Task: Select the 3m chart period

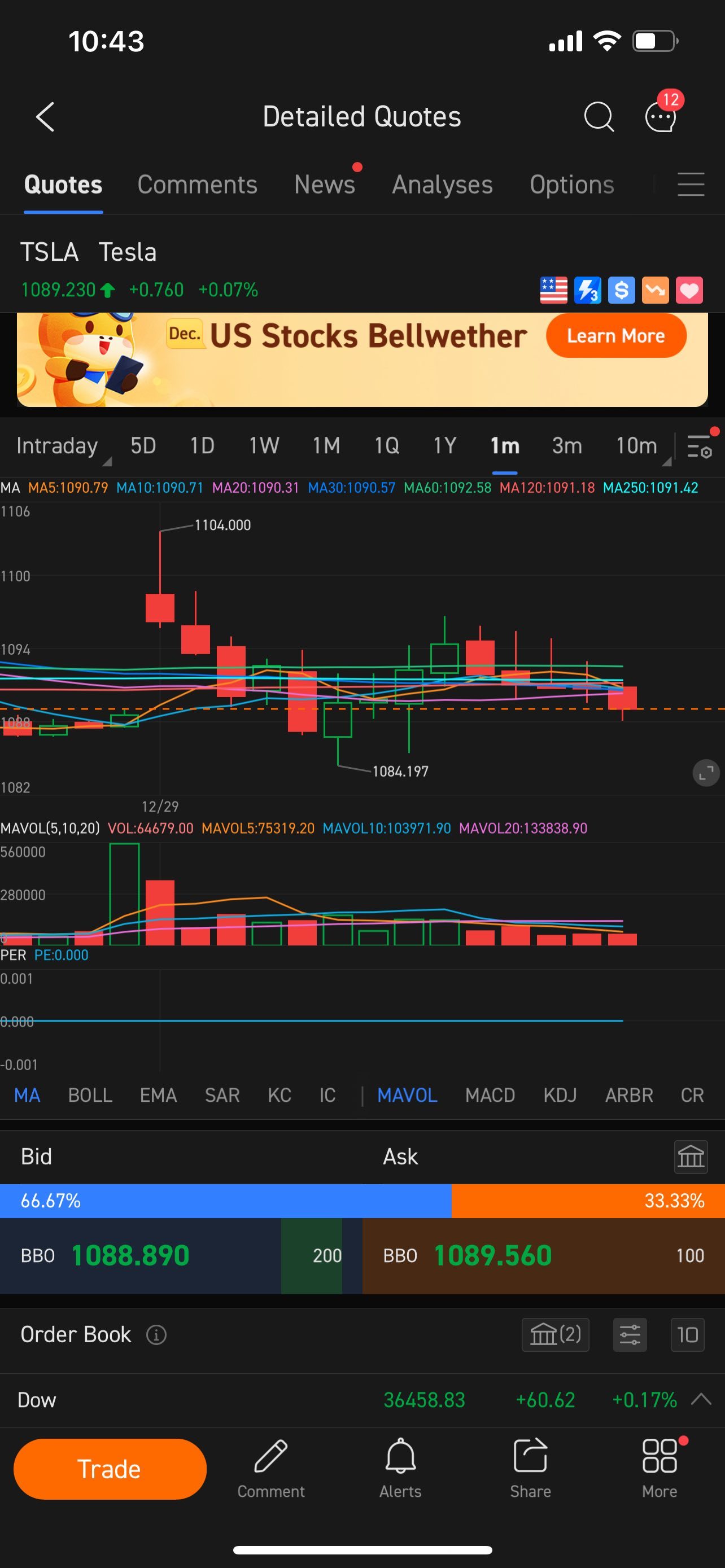Action: coord(567,446)
